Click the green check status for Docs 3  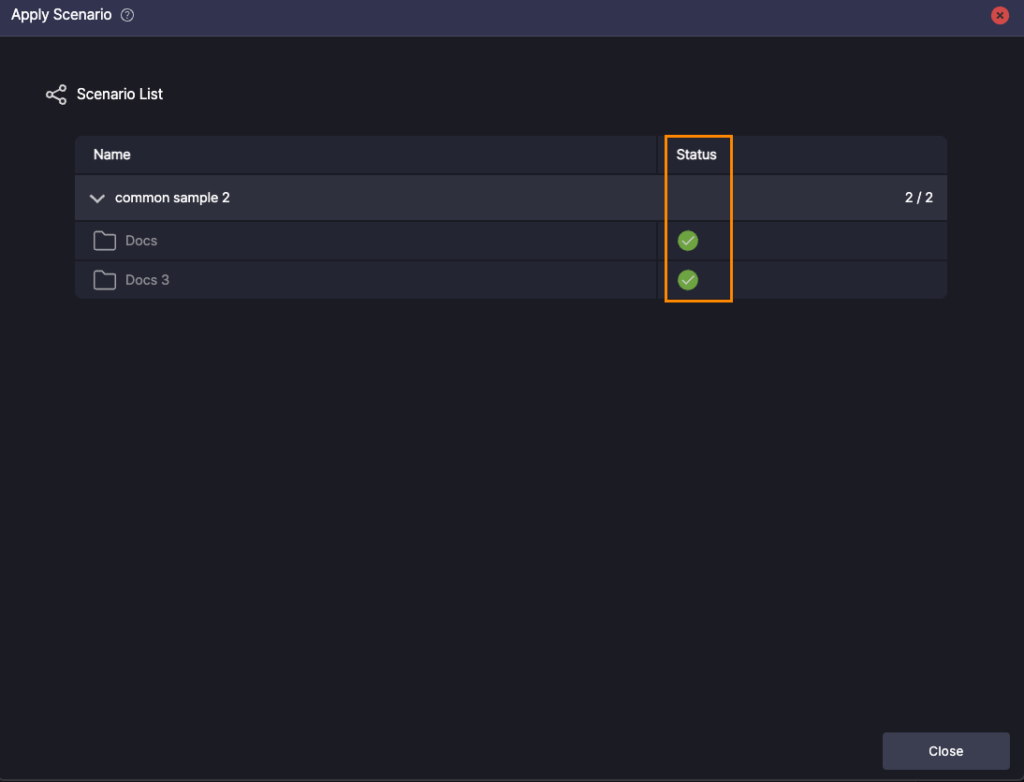click(688, 280)
